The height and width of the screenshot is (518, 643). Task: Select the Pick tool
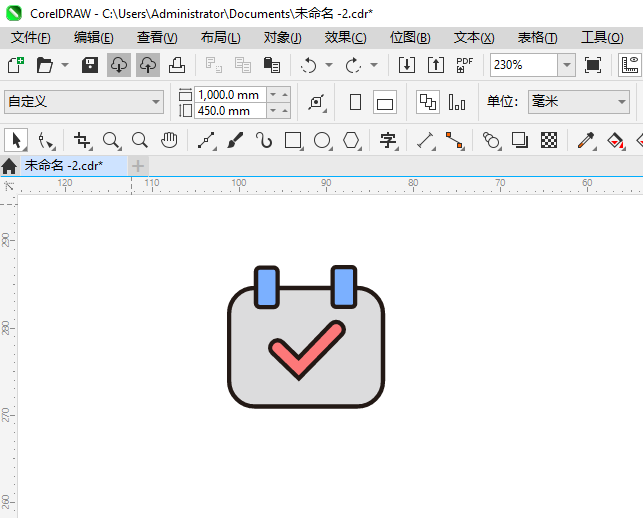click(16, 140)
